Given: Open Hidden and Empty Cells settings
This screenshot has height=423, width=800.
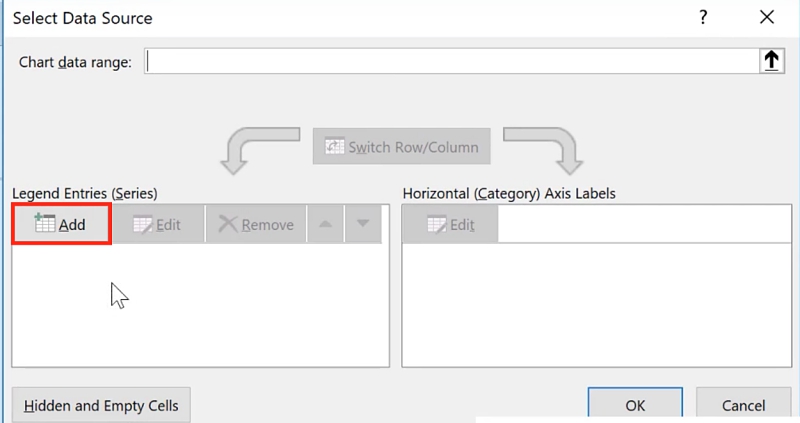Looking at the screenshot, I should [x=101, y=405].
